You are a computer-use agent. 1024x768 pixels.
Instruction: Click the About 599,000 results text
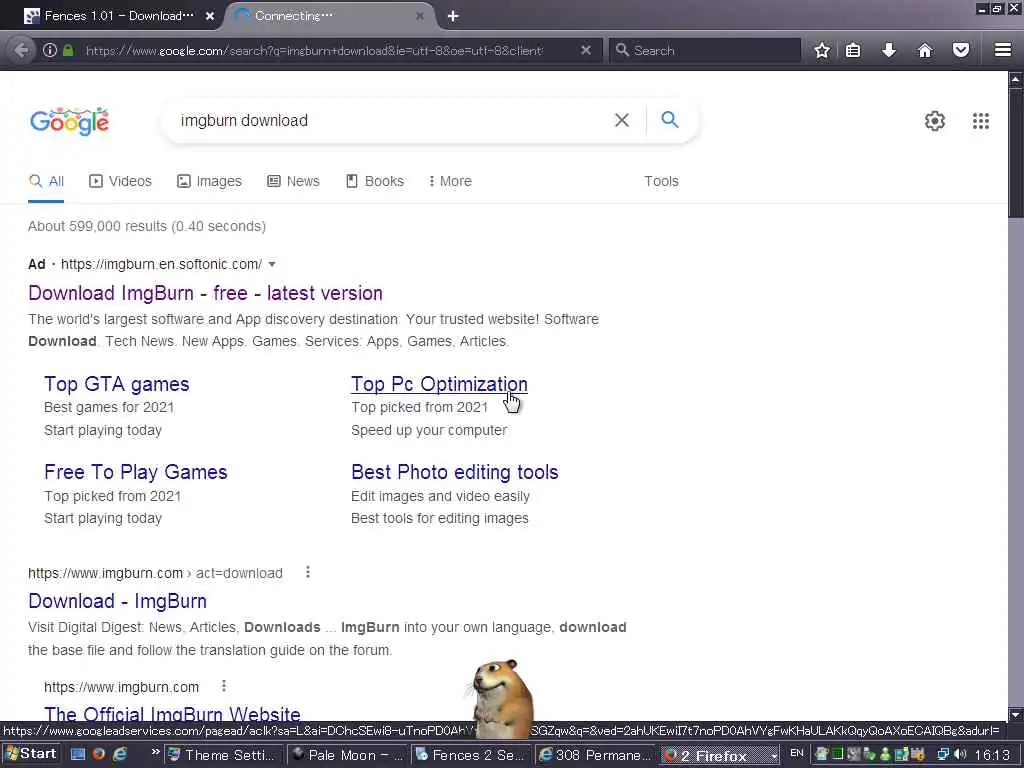(x=147, y=227)
